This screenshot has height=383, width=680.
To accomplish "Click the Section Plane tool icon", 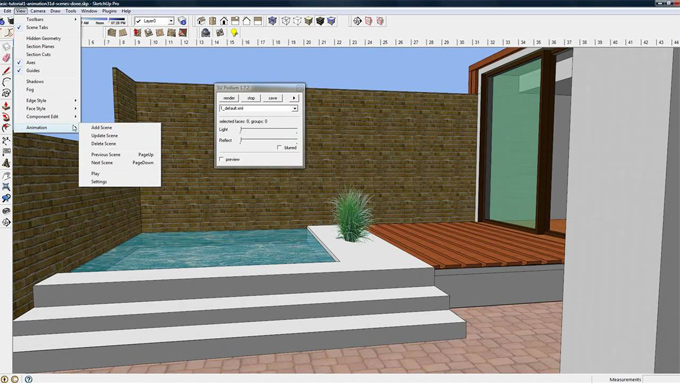I will click(357, 21).
